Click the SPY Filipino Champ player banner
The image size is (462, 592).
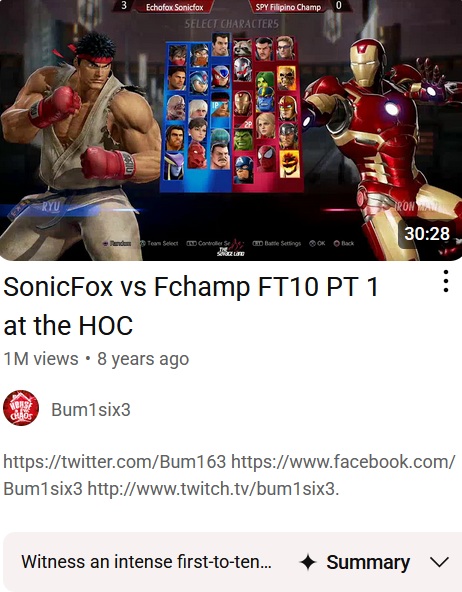coord(288,7)
